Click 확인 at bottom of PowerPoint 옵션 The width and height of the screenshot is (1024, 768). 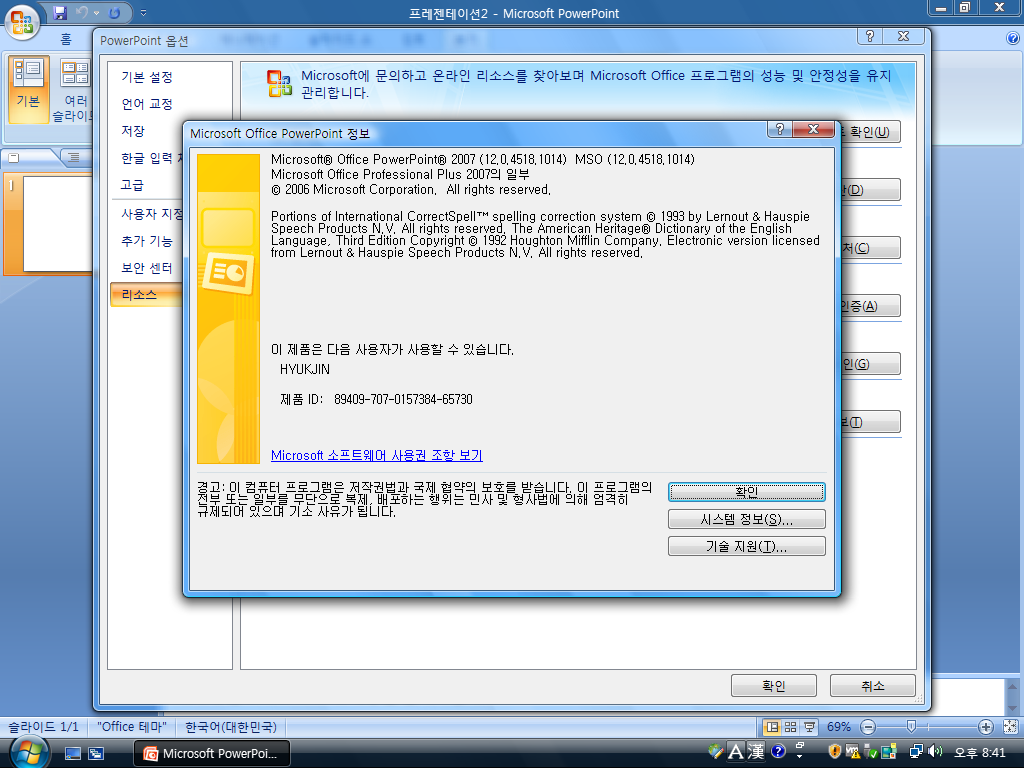[774, 686]
